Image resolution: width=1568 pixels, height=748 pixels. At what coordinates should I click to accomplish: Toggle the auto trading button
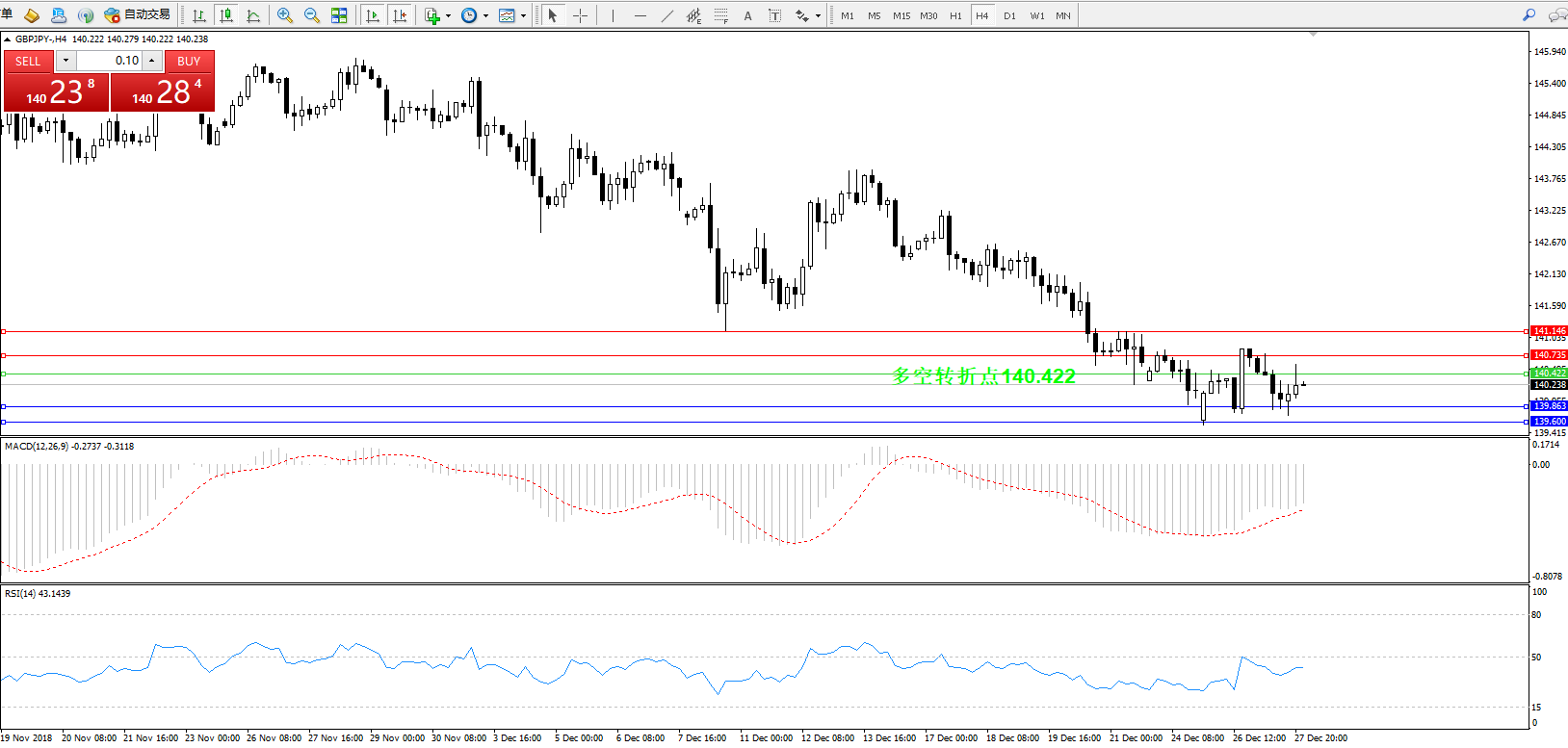[138, 15]
